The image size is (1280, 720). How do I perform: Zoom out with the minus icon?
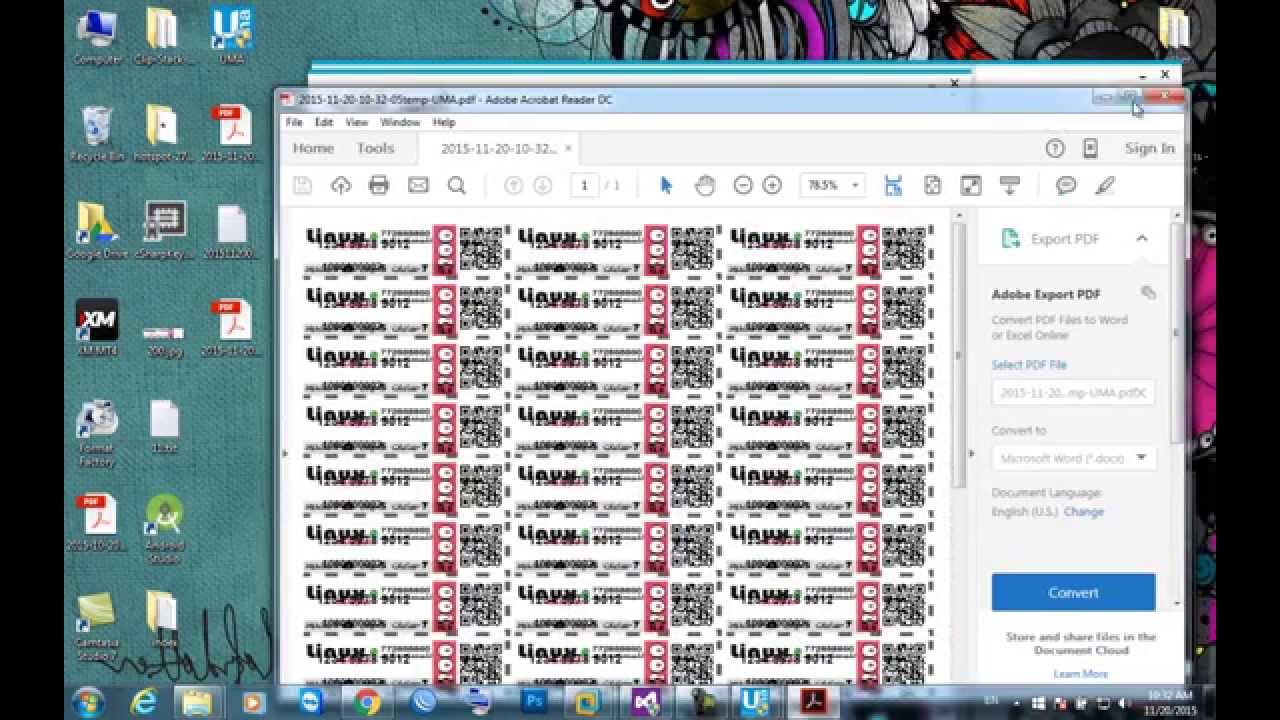click(743, 185)
